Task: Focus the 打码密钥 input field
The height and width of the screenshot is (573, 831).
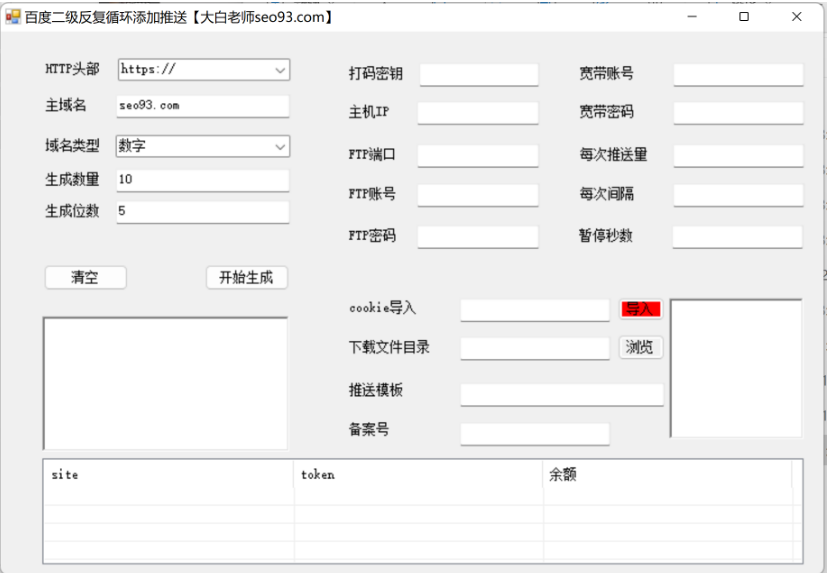Action: pos(479,75)
